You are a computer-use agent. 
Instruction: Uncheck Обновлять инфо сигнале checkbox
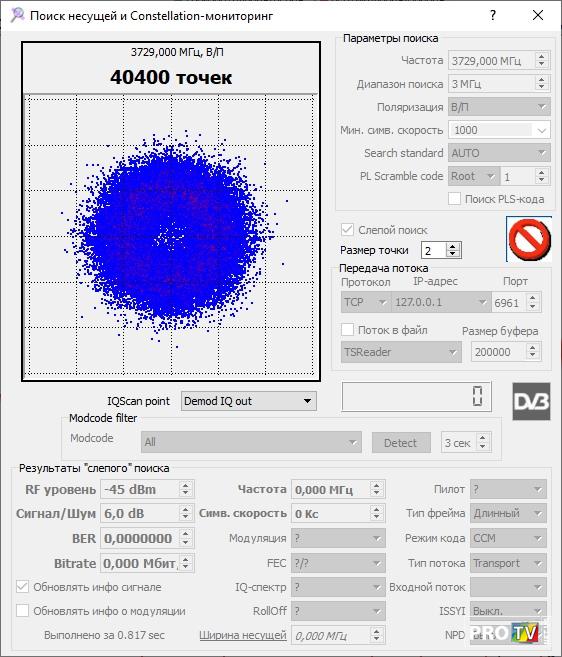pos(22,587)
